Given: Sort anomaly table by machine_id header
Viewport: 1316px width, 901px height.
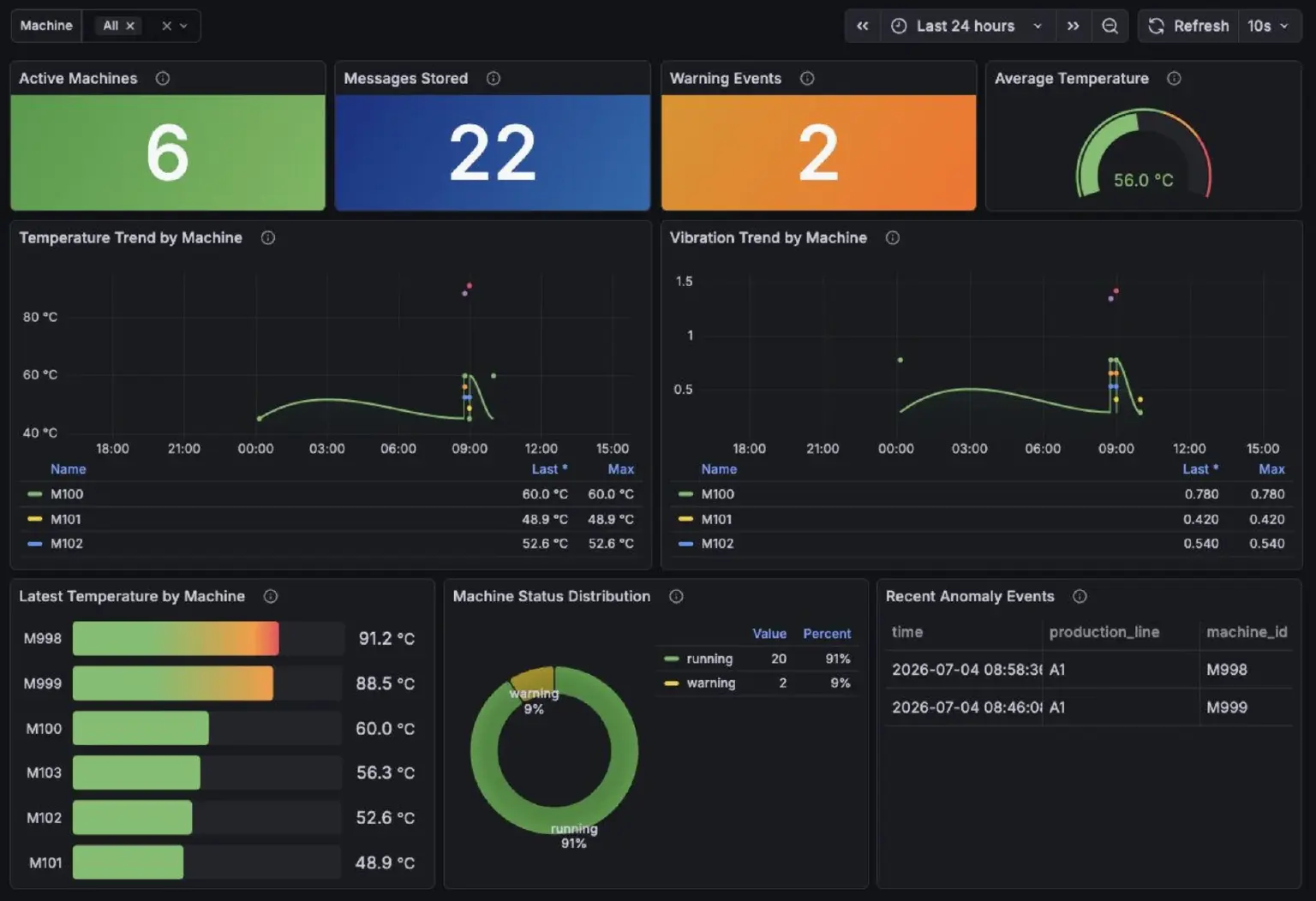Looking at the screenshot, I should tap(1247, 632).
